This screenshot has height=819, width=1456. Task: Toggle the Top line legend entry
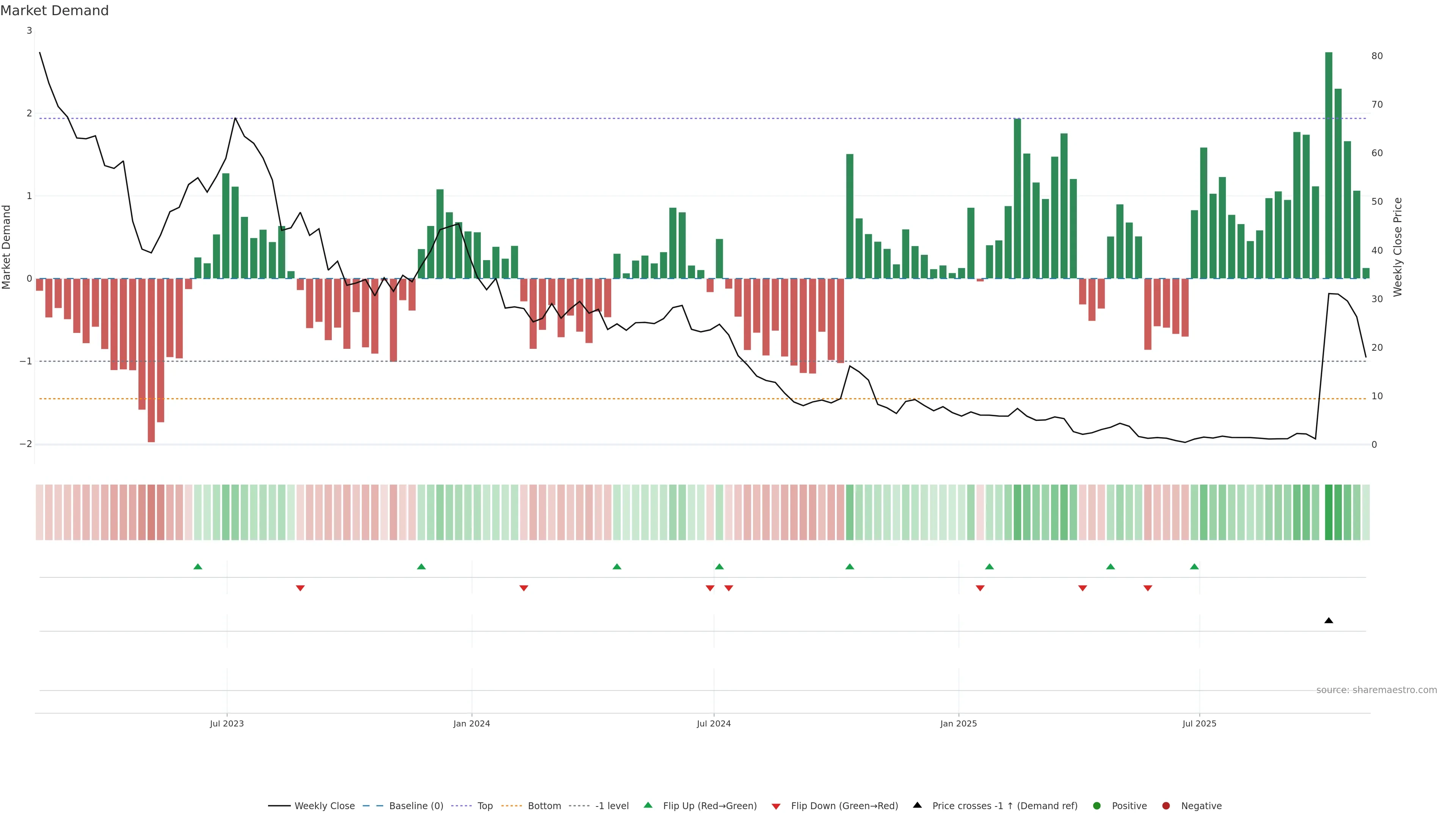point(485,806)
